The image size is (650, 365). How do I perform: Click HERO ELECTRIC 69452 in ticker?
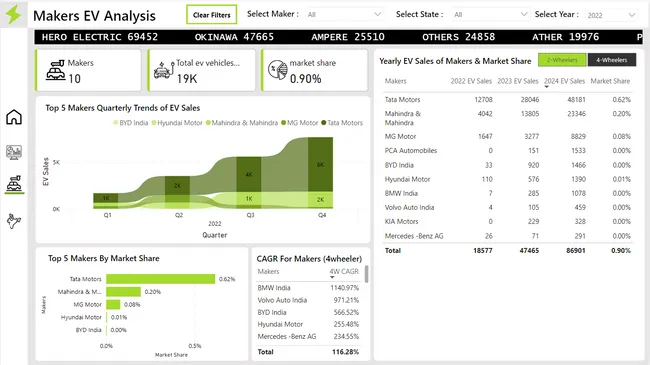(x=100, y=37)
